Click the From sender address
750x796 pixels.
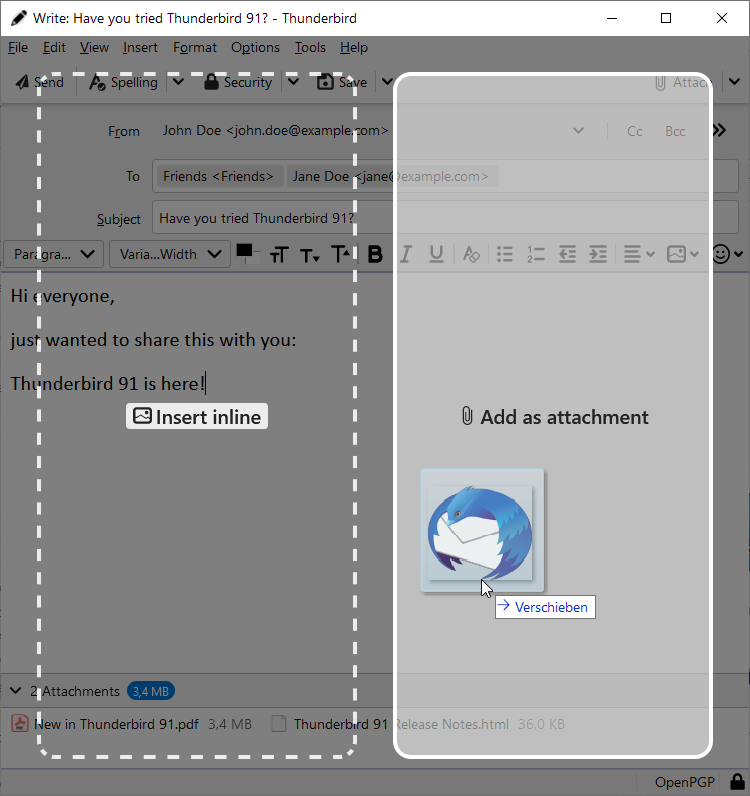[275, 131]
